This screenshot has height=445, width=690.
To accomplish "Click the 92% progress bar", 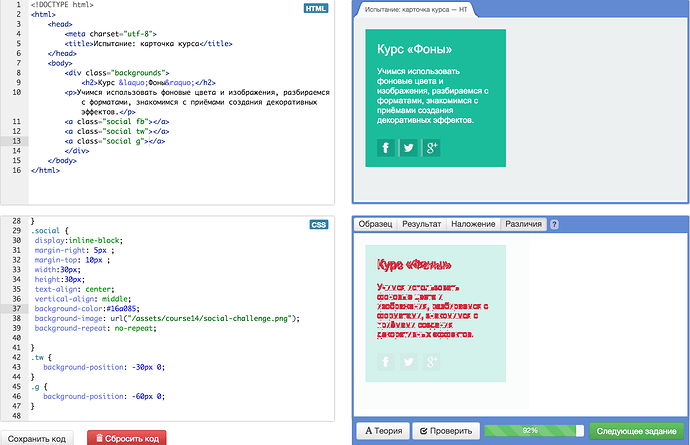I will (x=534, y=430).
